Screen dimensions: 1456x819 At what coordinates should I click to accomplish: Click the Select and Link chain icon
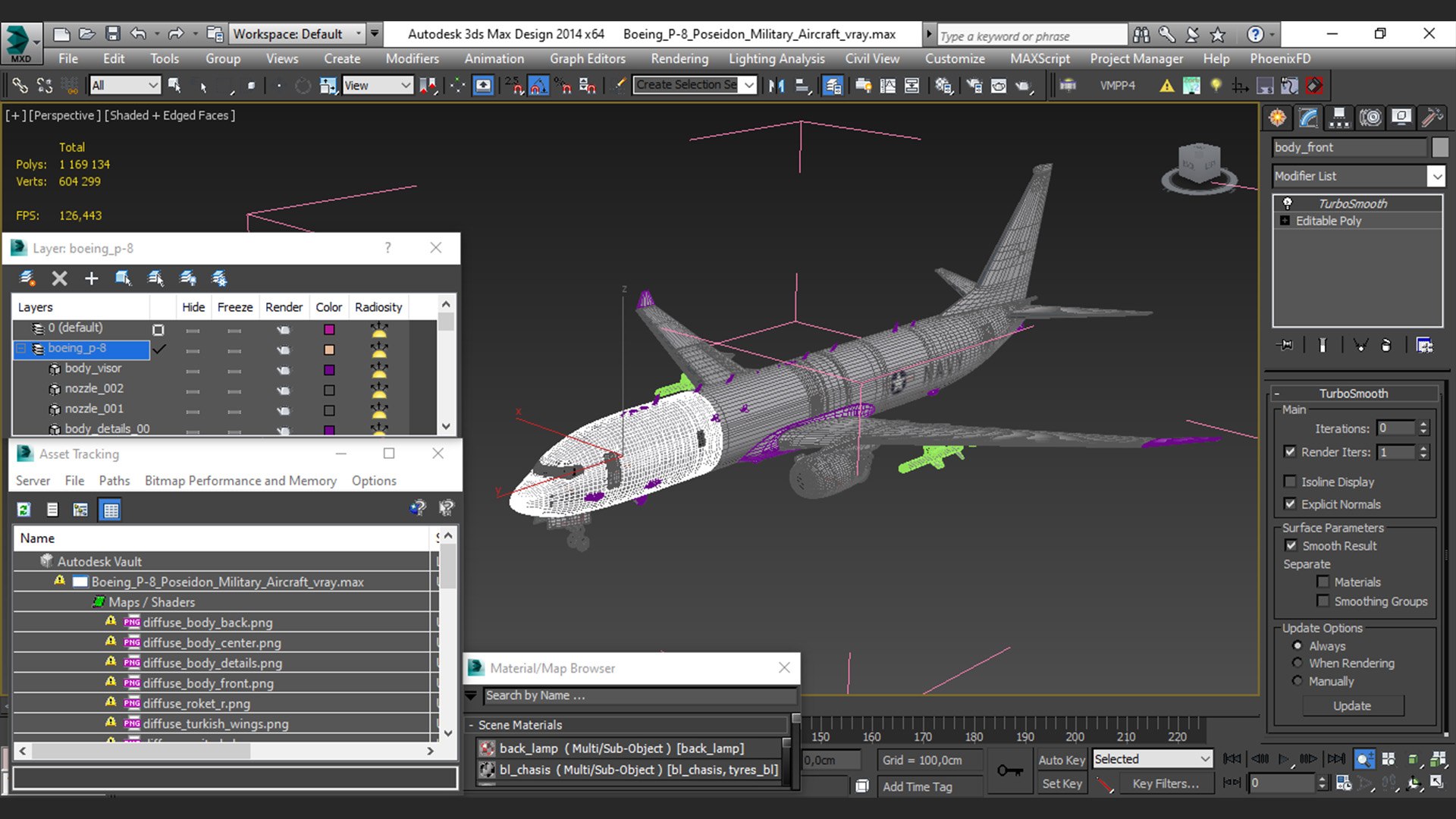(20, 85)
